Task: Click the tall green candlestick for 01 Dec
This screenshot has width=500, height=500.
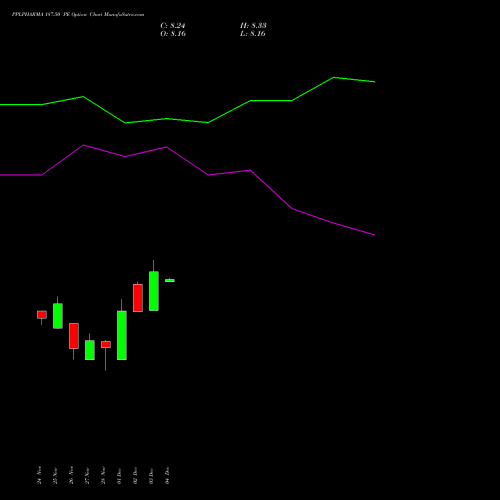Action: tap(122, 335)
